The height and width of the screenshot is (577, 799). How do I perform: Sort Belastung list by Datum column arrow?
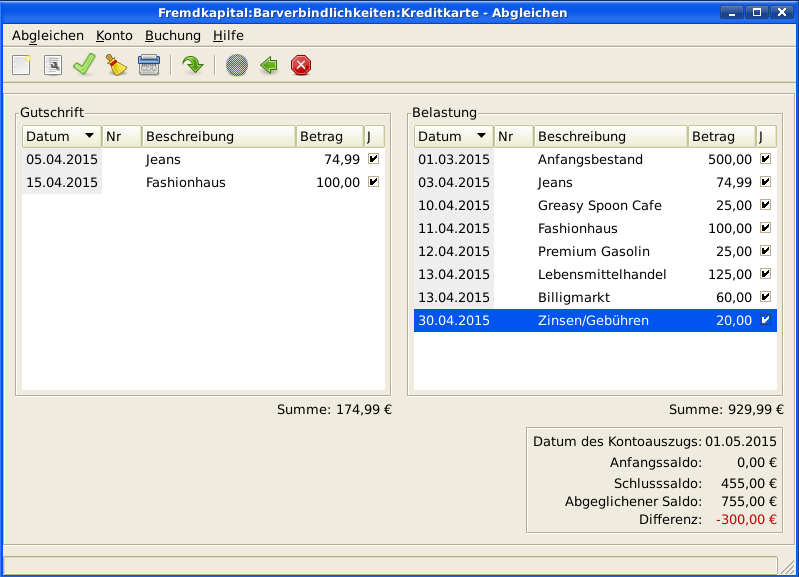[x=481, y=136]
